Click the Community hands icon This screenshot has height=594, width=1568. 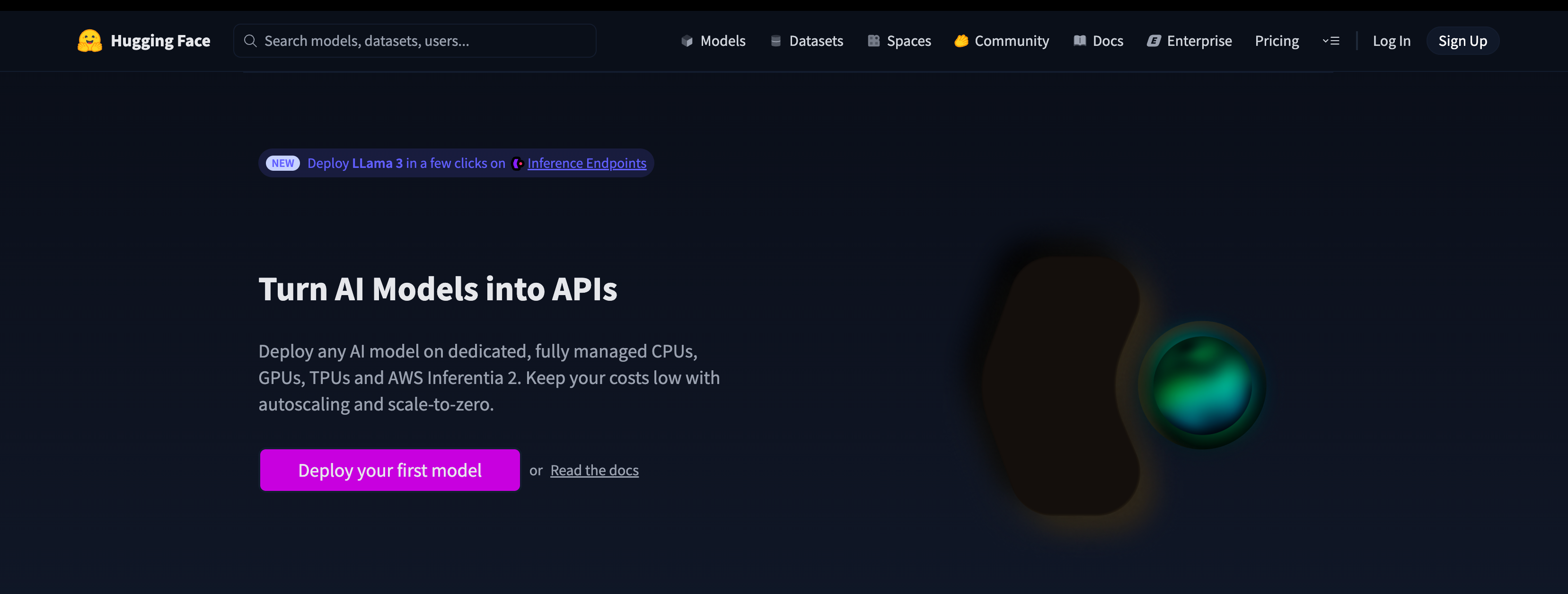961,41
